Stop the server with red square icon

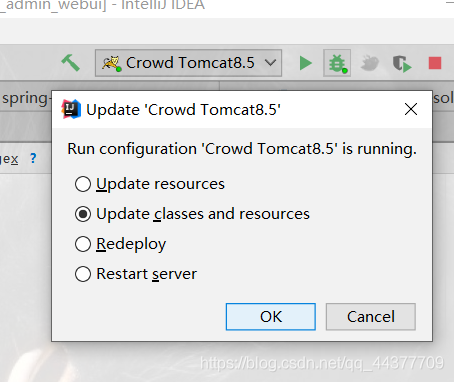click(435, 63)
